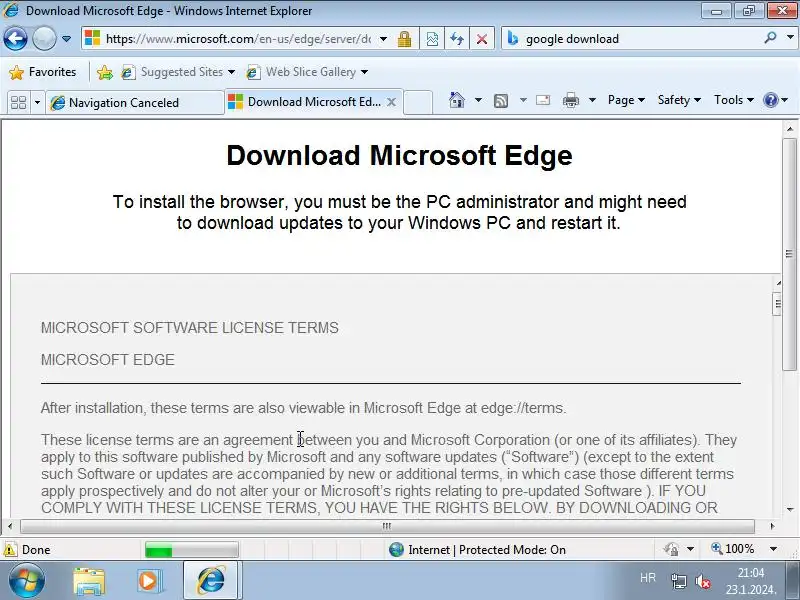Click the address bar URL field
The height and width of the screenshot is (600, 800).
(x=238, y=39)
